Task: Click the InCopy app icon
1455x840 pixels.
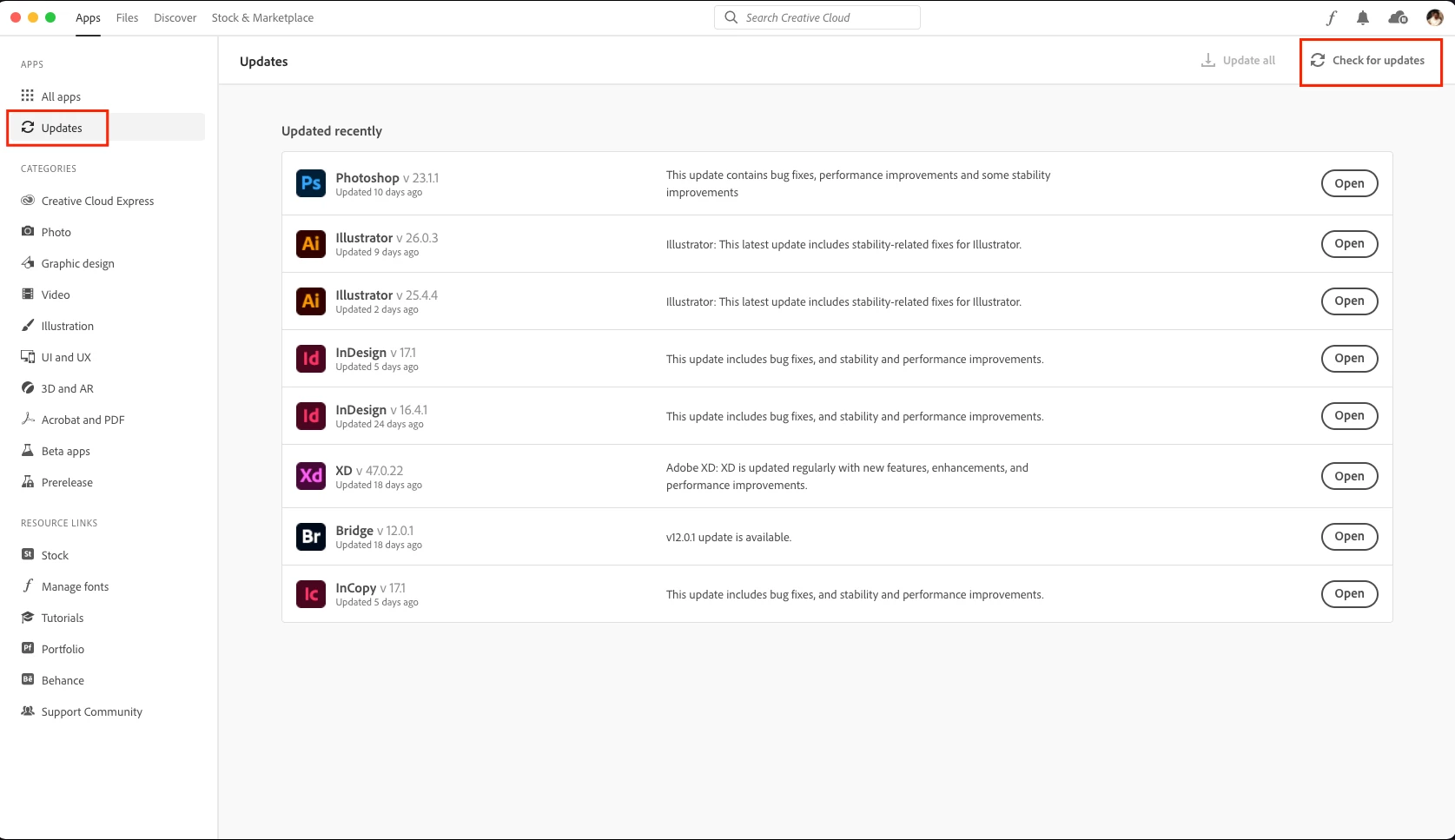Action: [x=311, y=593]
